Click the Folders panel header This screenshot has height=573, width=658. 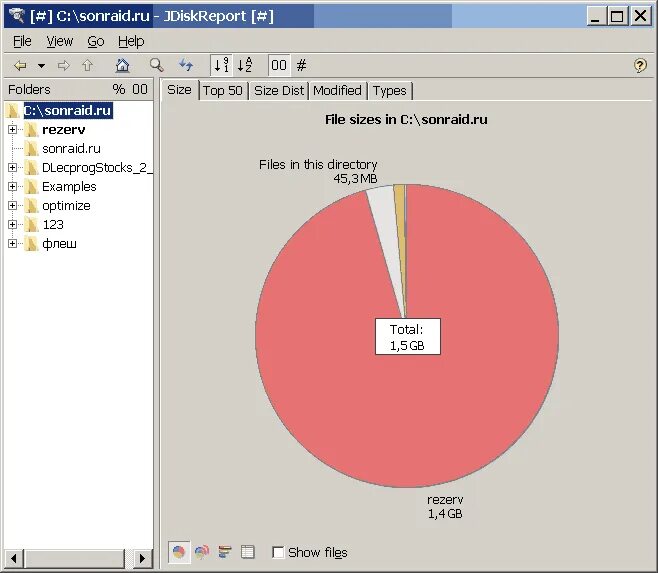point(78,89)
